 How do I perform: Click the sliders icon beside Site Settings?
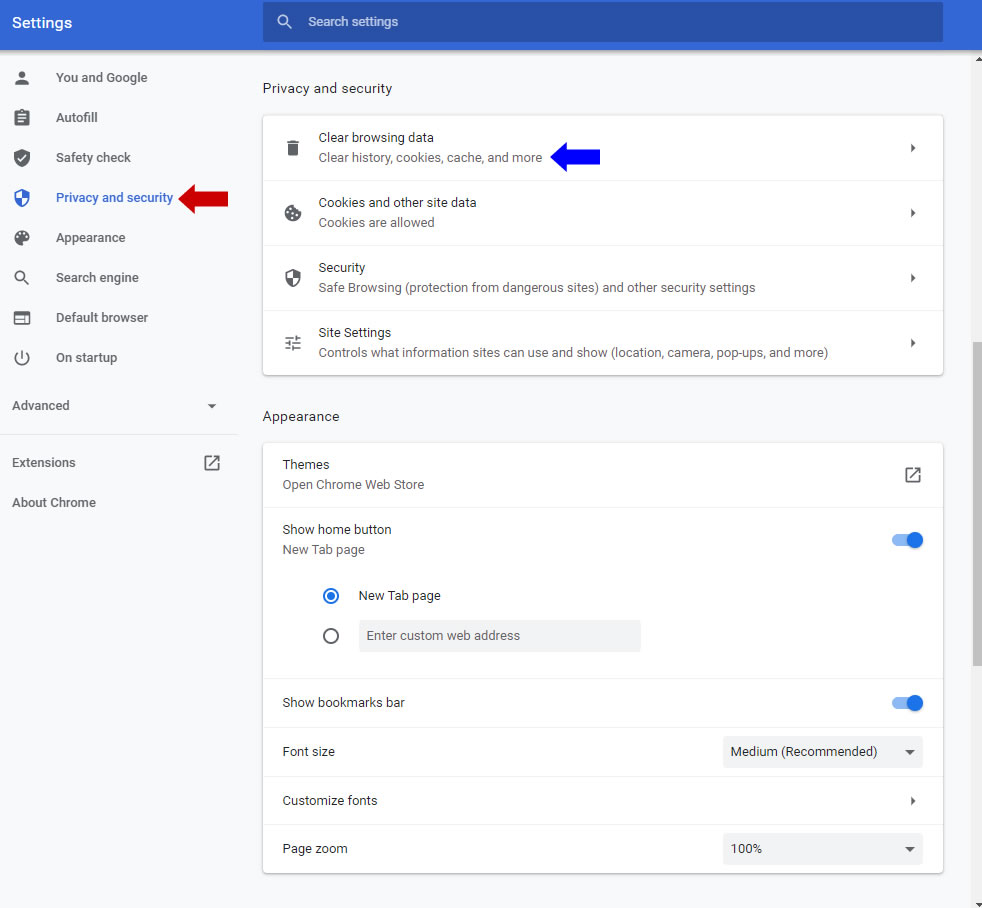click(293, 343)
